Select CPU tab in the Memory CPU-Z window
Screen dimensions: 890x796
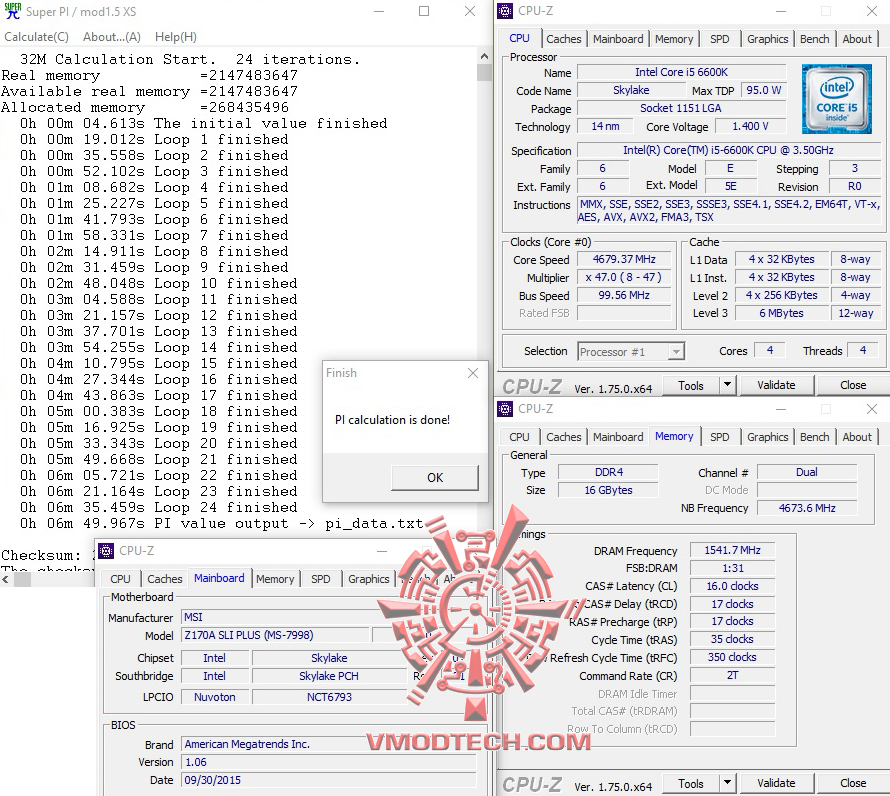519,437
